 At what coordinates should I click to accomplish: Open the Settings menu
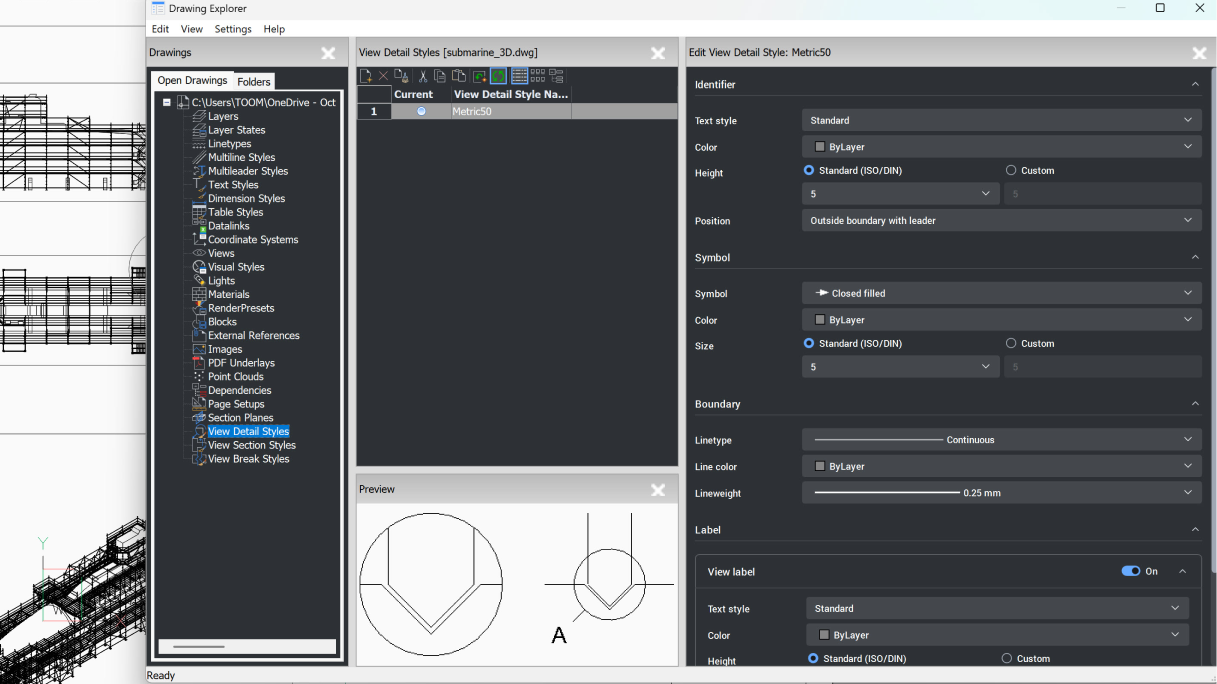233,29
